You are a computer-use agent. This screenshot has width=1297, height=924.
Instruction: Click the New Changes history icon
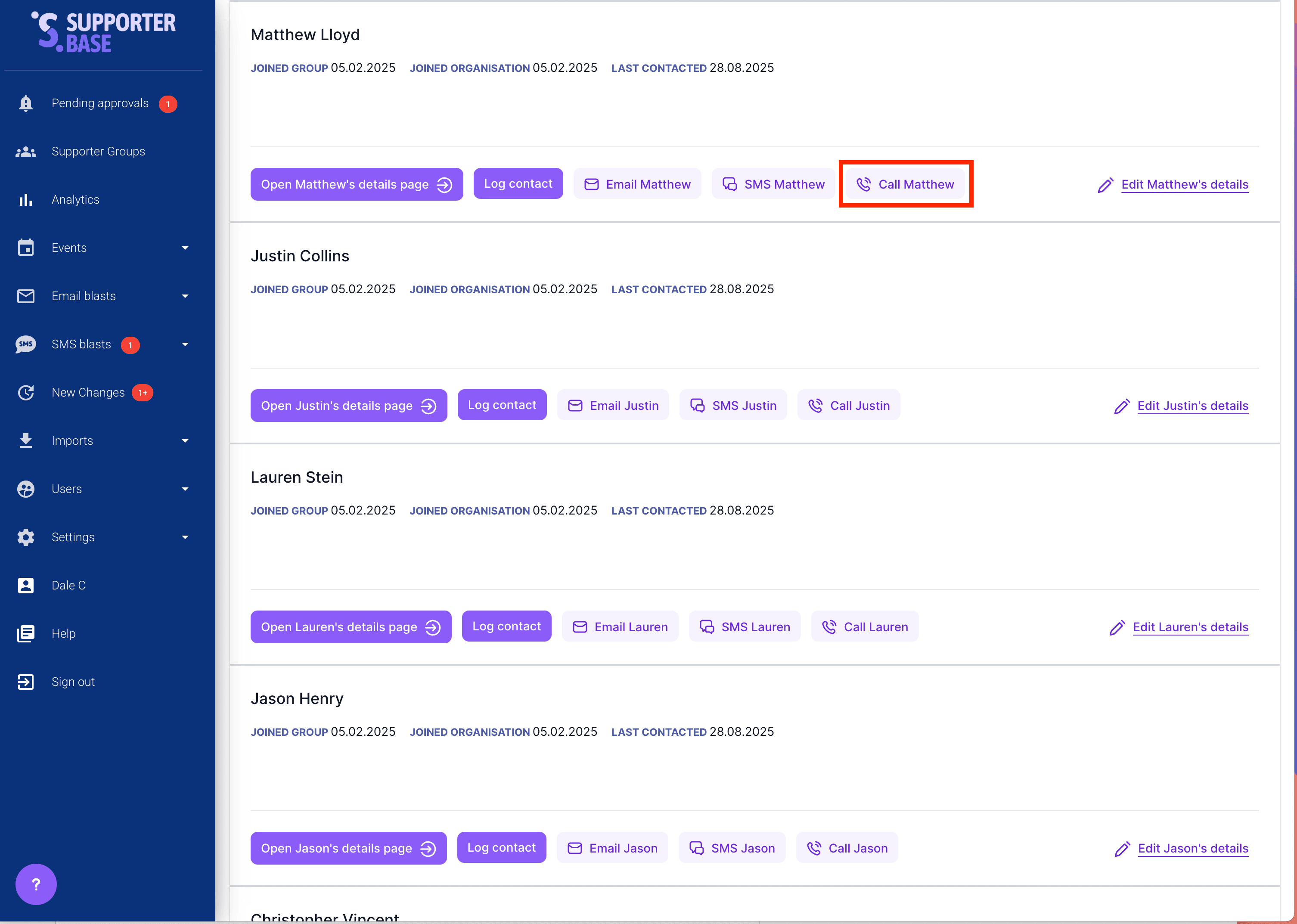coord(25,393)
